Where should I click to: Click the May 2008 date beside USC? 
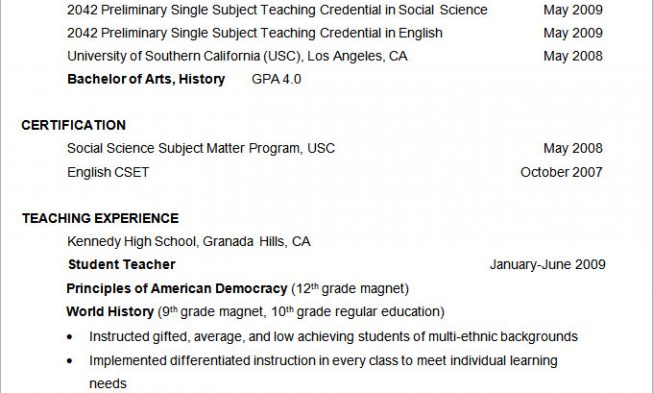tap(573, 56)
